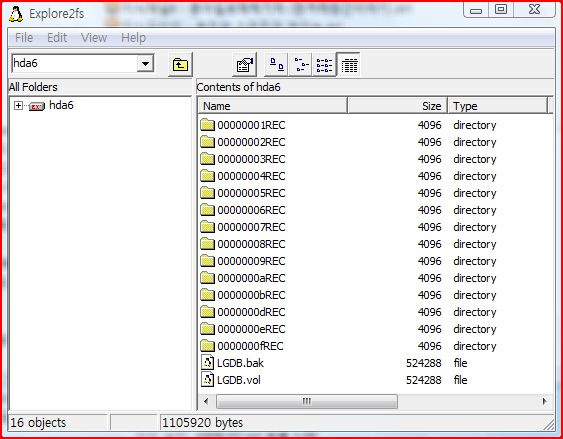
Task: Select the Details view button
Action: tap(349, 65)
